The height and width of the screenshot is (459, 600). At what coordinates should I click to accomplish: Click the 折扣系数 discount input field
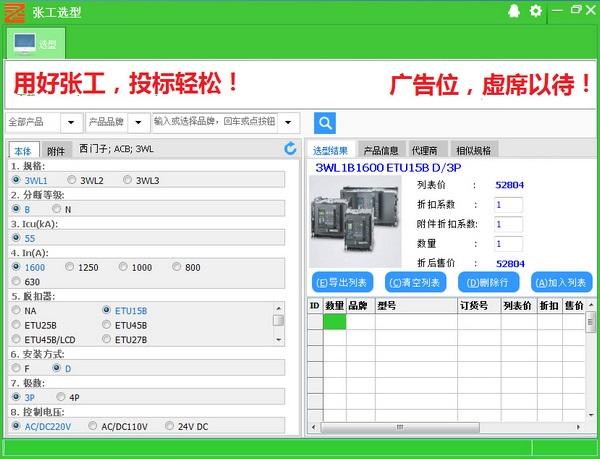click(x=508, y=204)
